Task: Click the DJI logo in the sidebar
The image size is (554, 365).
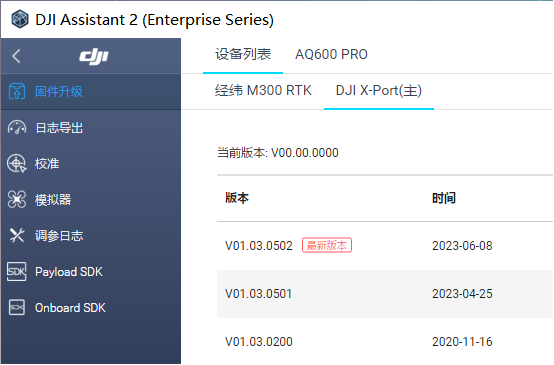Action: point(94,57)
